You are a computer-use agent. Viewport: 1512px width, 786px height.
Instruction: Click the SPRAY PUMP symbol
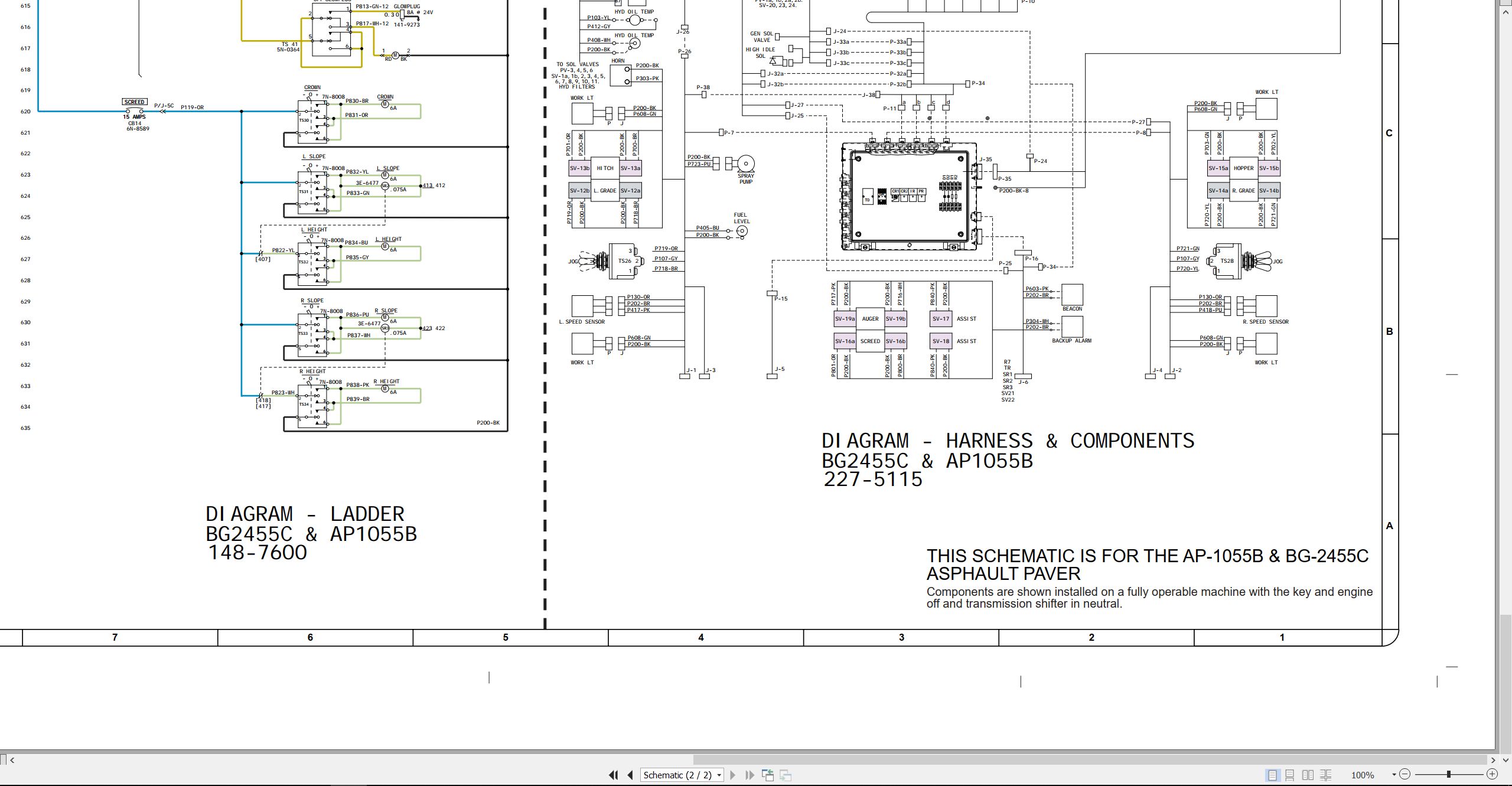[746, 164]
